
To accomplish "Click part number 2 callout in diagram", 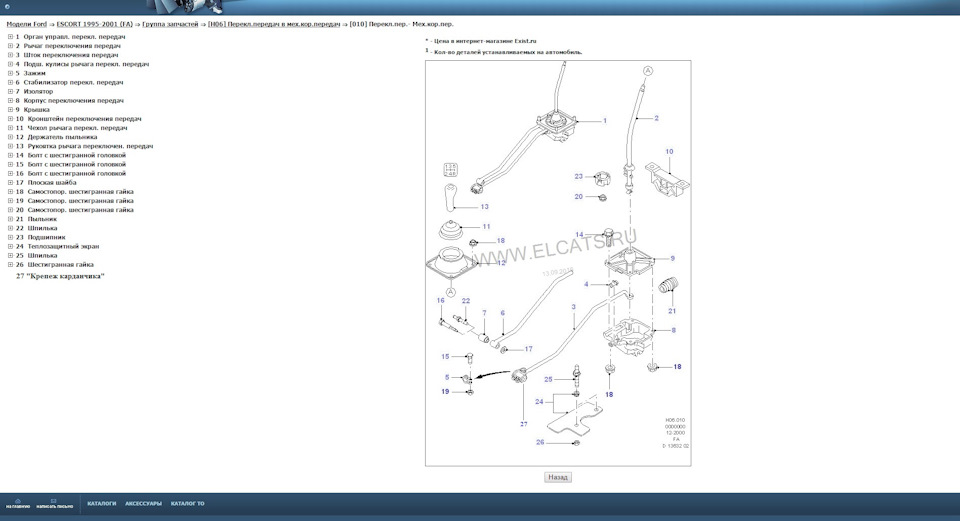I will click(656, 118).
